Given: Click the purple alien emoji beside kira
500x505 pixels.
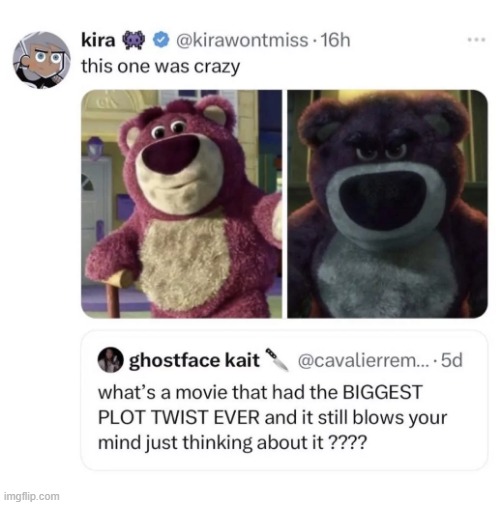Looking at the screenshot, I should pyautogui.click(x=134, y=41).
